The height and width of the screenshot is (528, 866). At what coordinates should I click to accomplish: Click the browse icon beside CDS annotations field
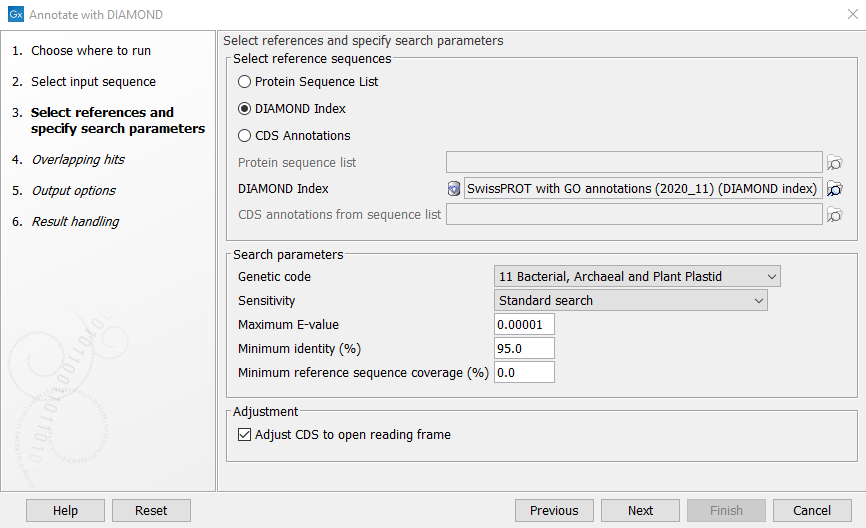[x=835, y=215]
